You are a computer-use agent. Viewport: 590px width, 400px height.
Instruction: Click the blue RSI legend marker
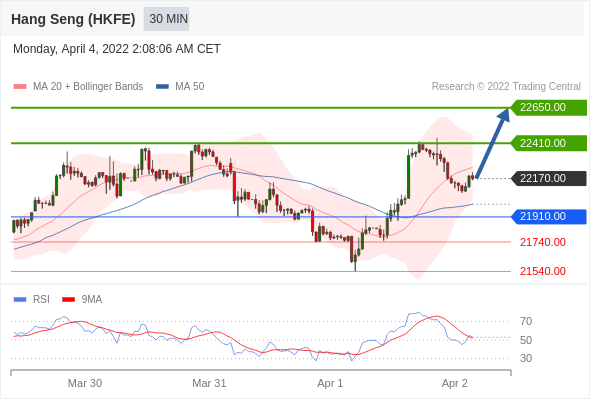20,300
